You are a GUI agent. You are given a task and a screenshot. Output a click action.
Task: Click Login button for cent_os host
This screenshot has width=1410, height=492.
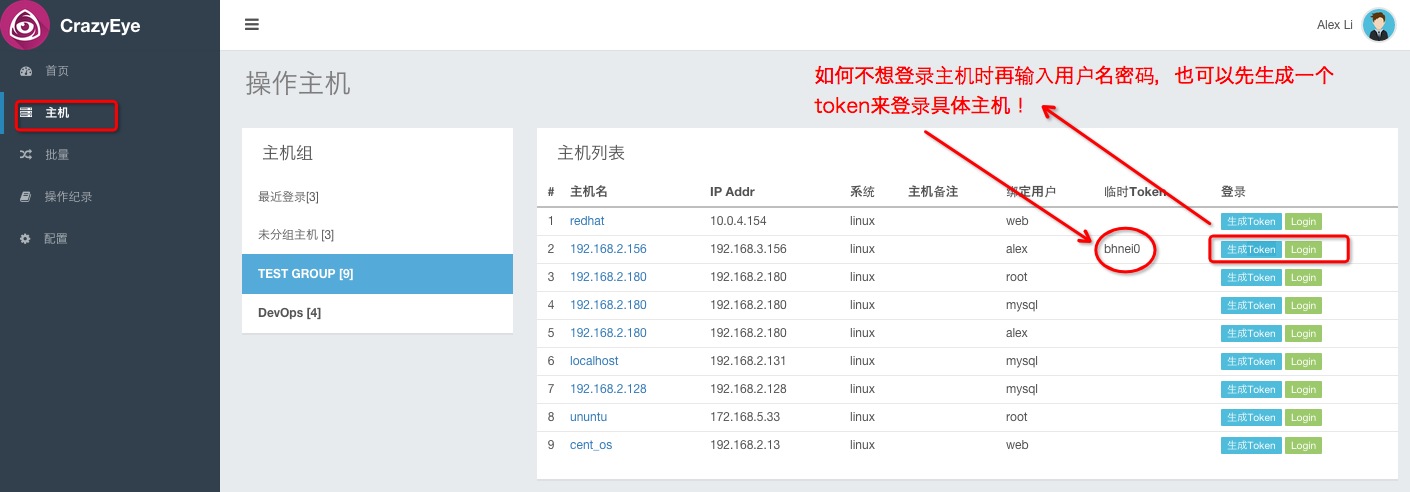[1302, 445]
